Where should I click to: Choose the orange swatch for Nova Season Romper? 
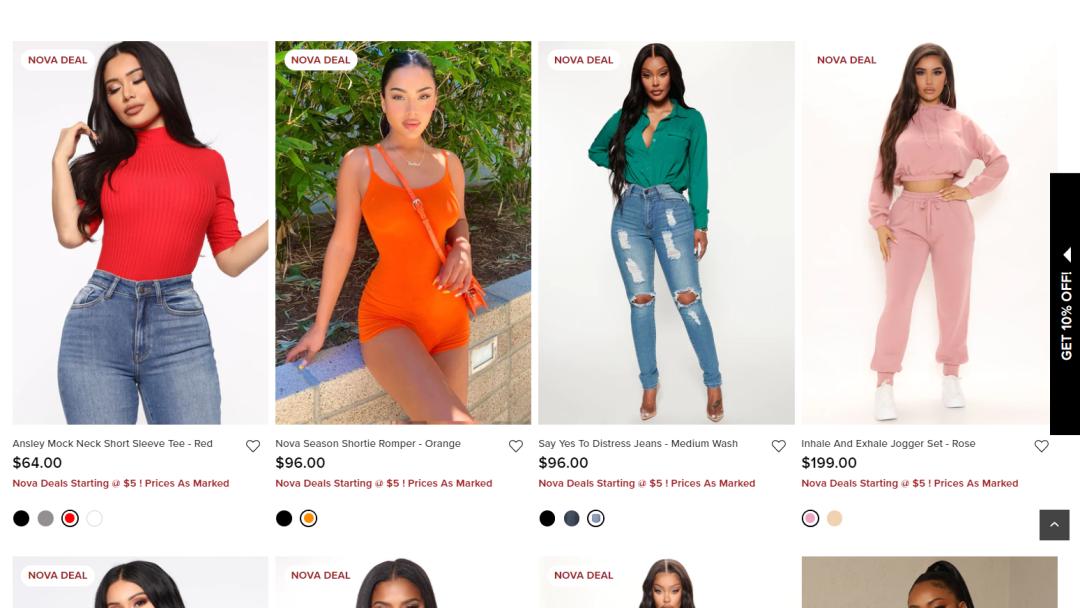click(x=309, y=518)
